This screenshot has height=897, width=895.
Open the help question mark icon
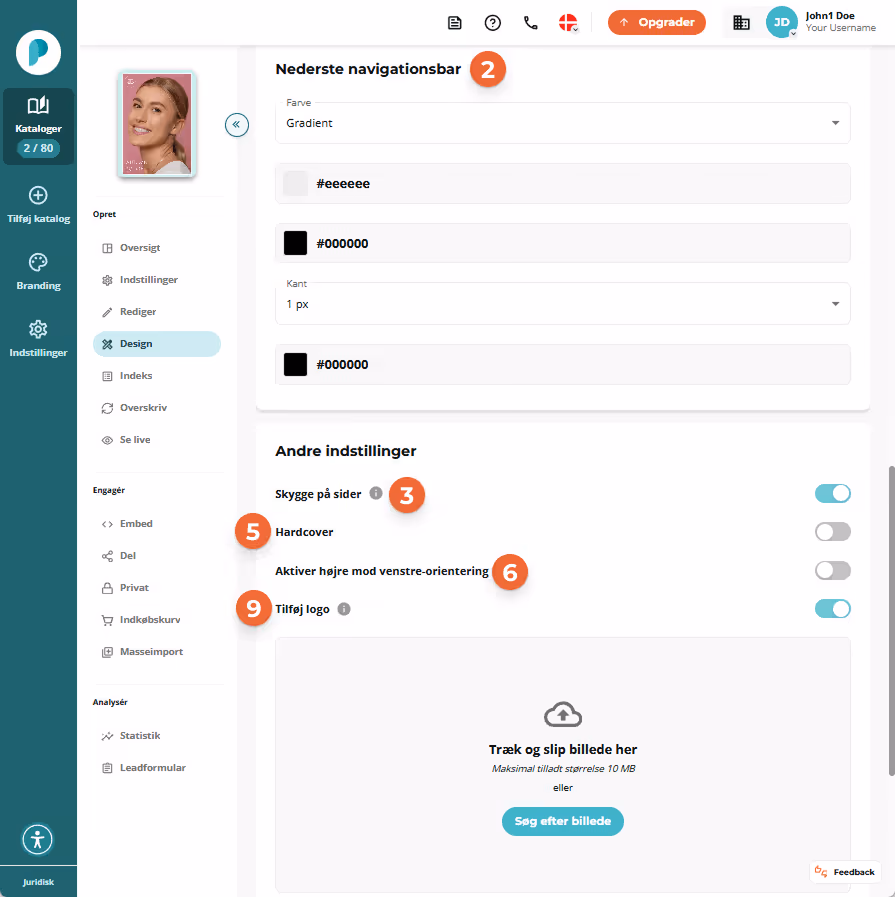(492, 23)
